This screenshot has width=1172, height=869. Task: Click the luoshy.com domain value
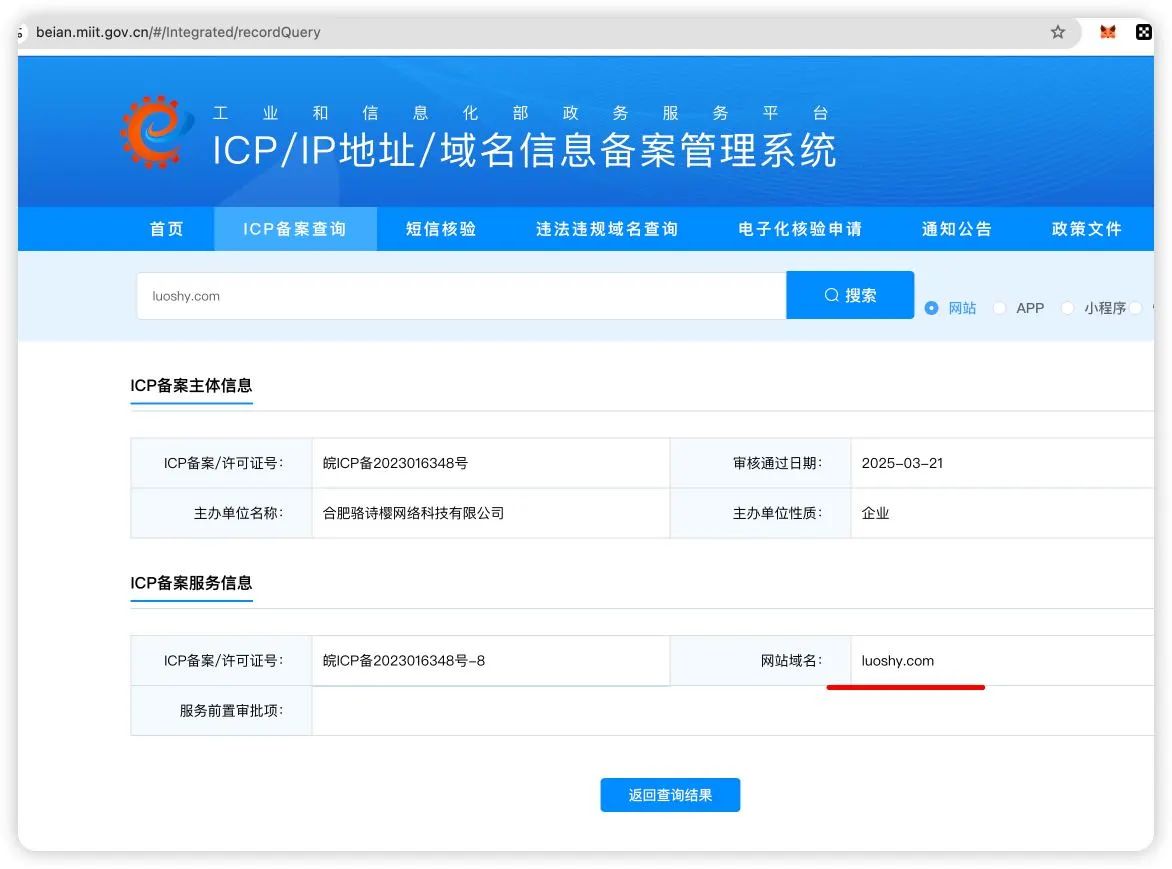pos(898,661)
